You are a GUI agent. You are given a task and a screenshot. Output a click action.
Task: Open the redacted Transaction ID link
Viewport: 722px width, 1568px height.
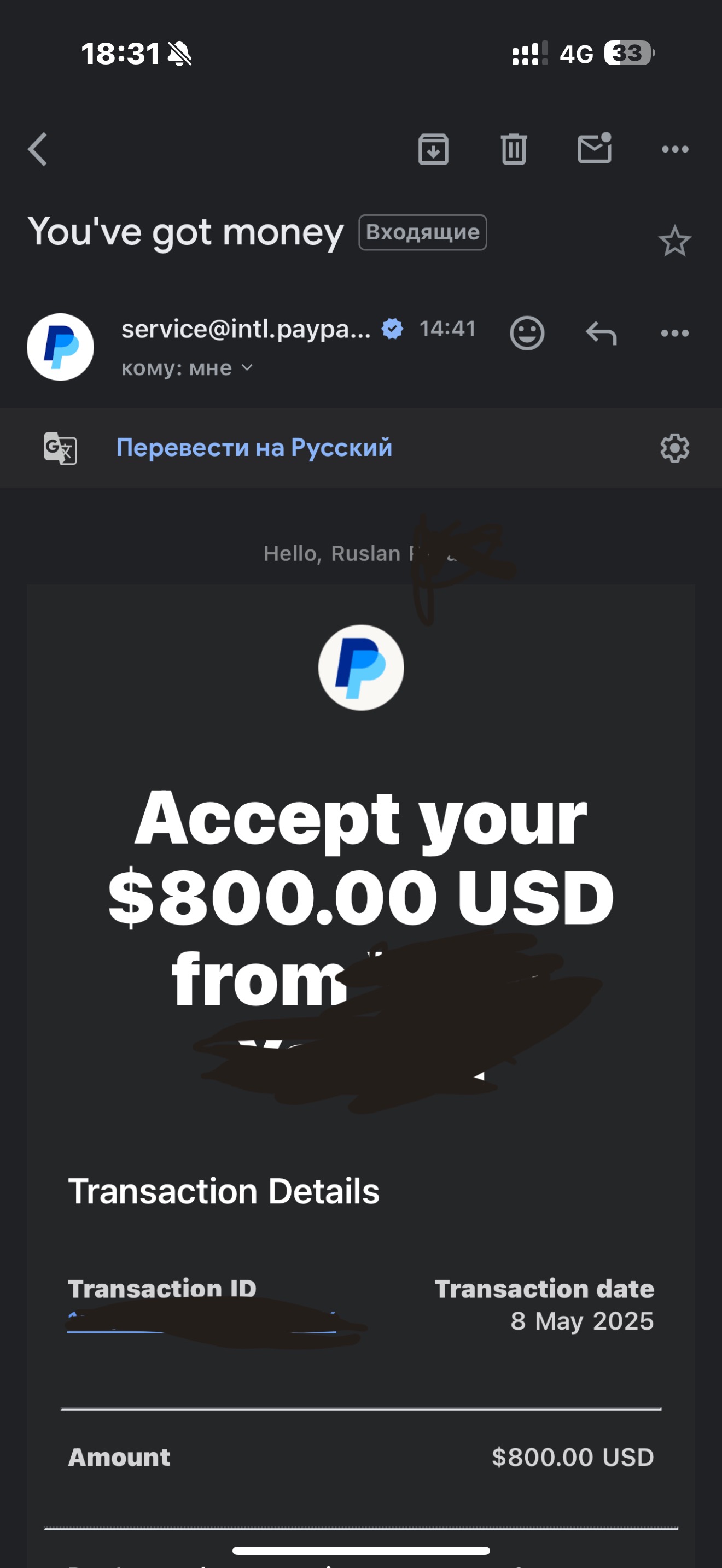(201, 1323)
